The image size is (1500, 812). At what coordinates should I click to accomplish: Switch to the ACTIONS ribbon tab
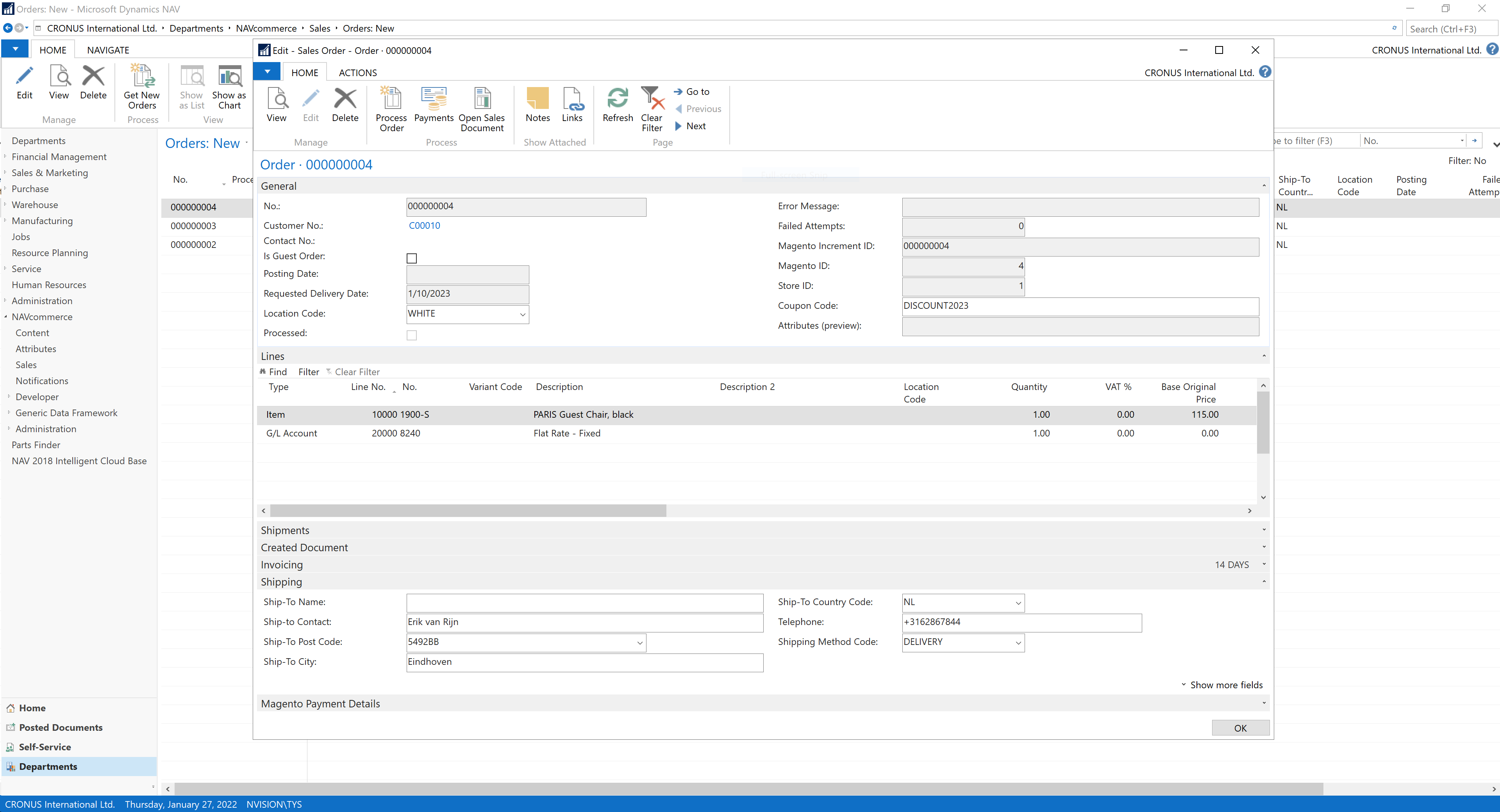click(x=357, y=73)
